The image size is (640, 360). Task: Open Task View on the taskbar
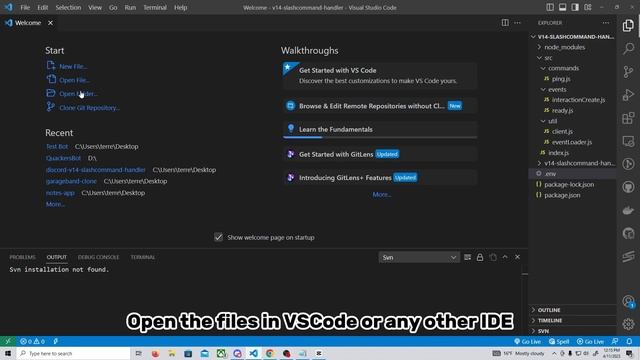[x=138, y=353]
